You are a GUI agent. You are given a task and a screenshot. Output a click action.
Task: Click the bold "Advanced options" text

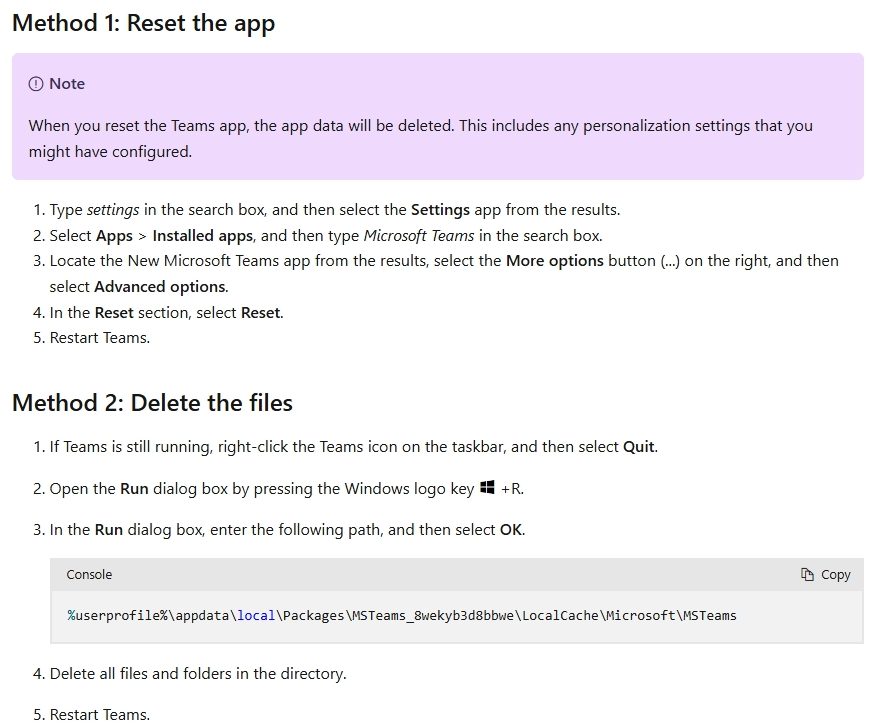160,287
